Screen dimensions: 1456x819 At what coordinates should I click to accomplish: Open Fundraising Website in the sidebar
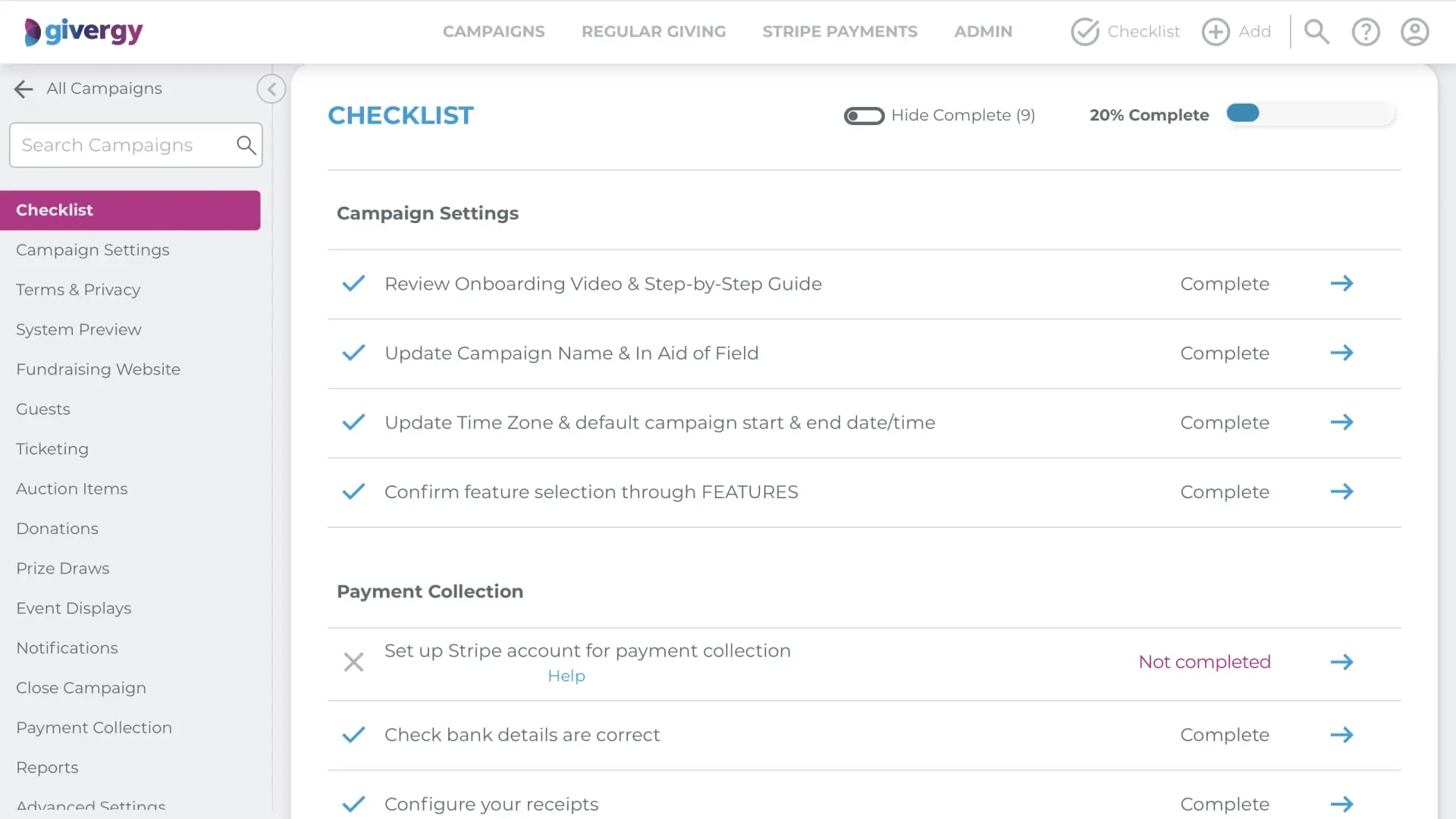point(99,369)
